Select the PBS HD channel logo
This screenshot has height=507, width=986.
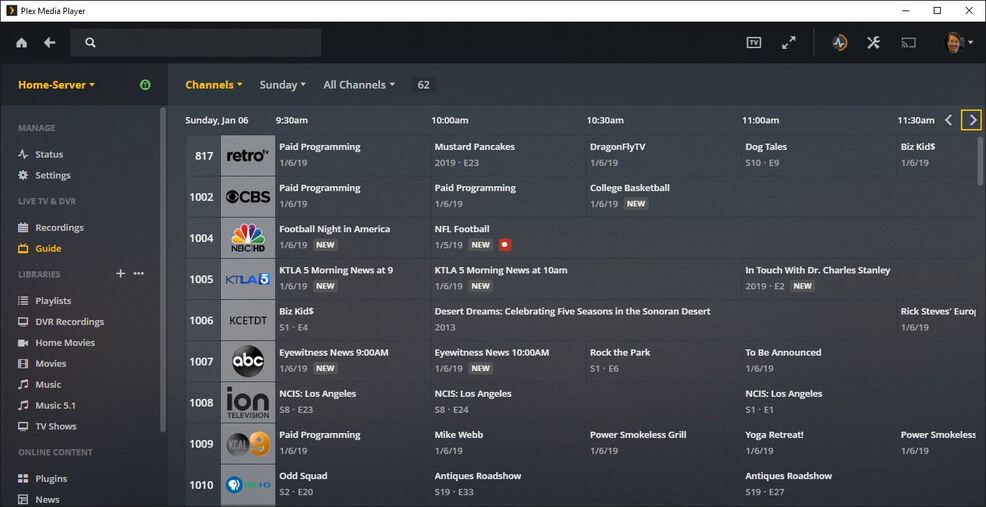point(248,485)
